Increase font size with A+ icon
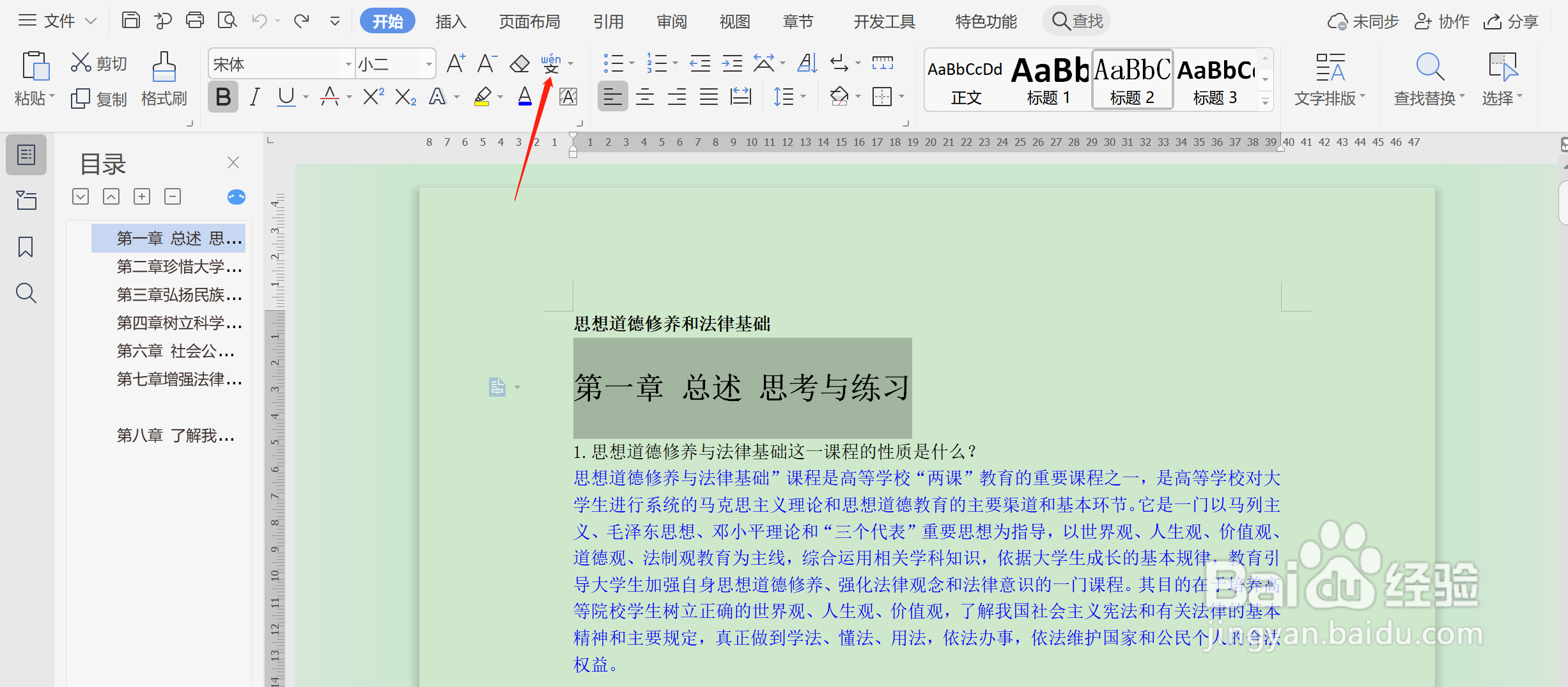The height and width of the screenshot is (687, 1568). click(456, 63)
